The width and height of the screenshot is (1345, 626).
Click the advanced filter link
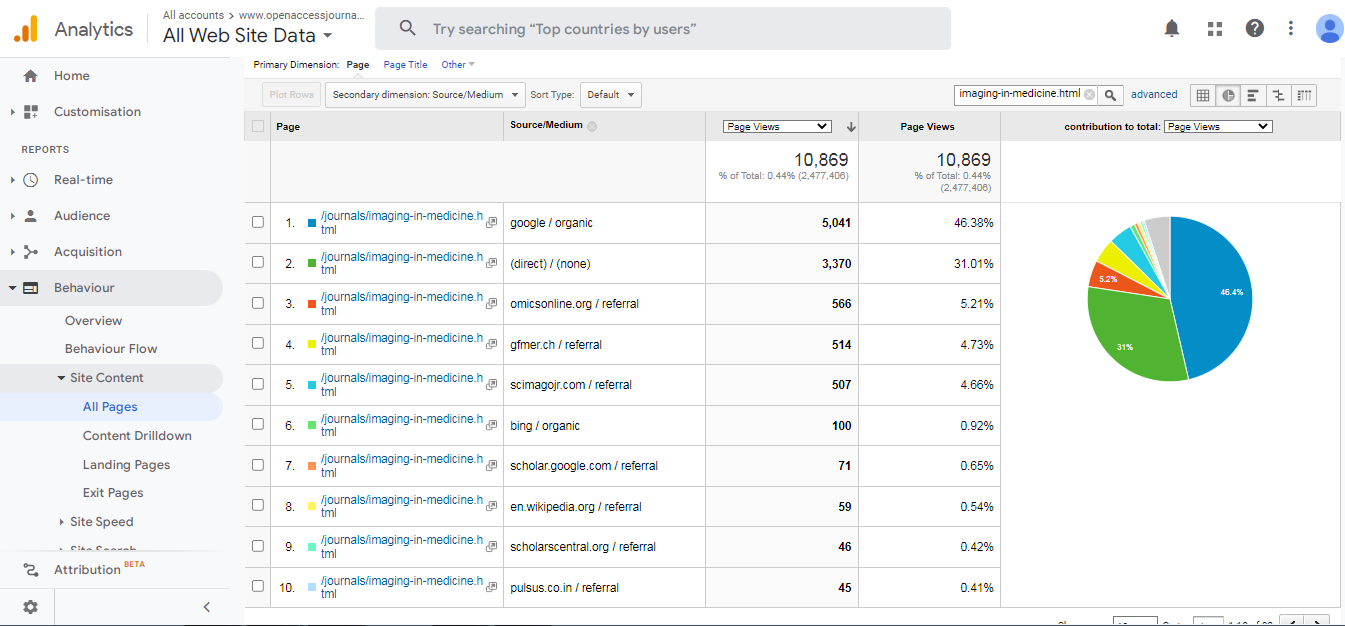(x=1154, y=95)
